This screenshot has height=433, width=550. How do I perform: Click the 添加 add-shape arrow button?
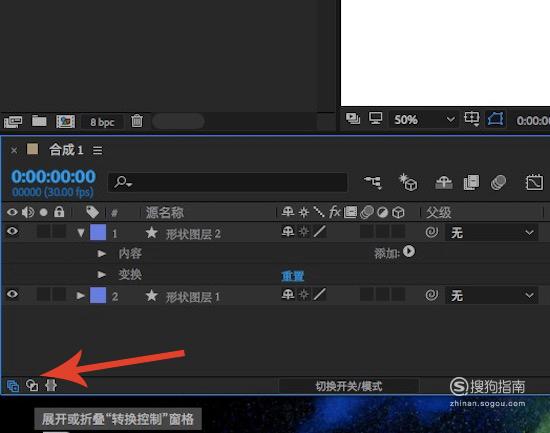click(x=409, y=252)
